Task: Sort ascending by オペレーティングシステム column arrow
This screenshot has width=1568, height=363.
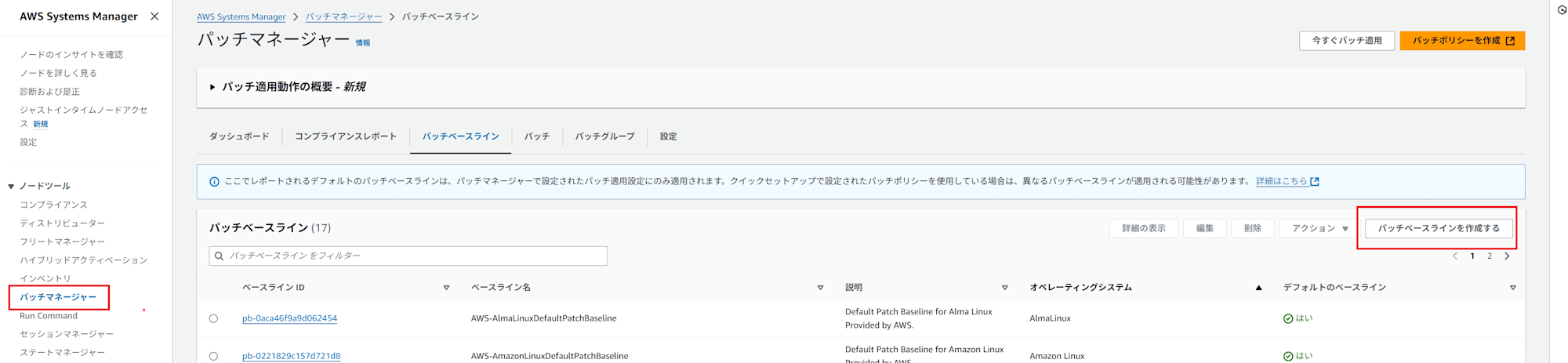Action: pos(1258,288)
